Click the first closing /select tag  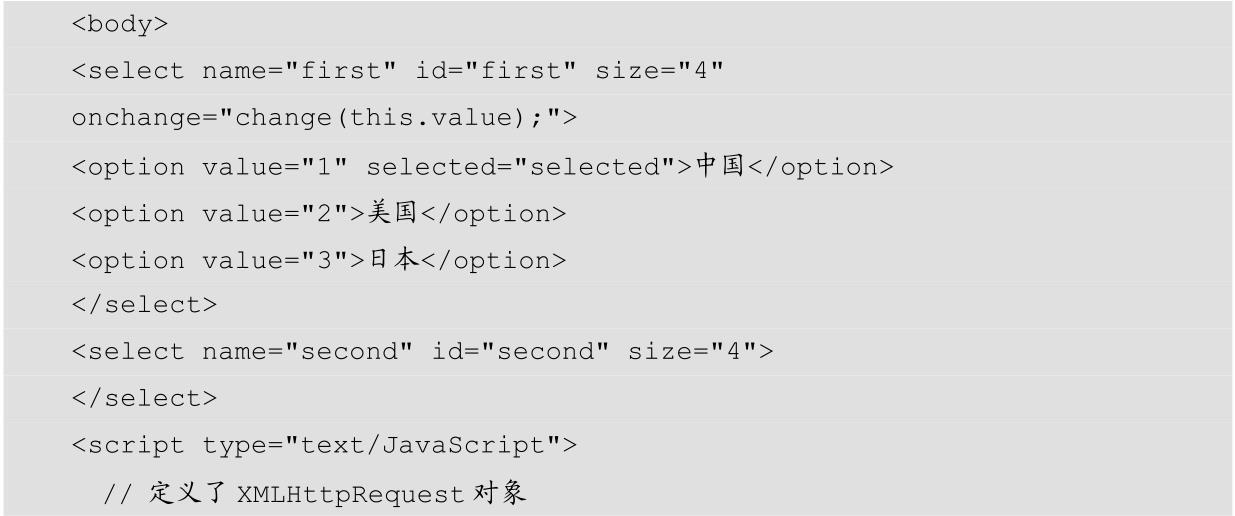pyautogui.click(x=144, y=305)
